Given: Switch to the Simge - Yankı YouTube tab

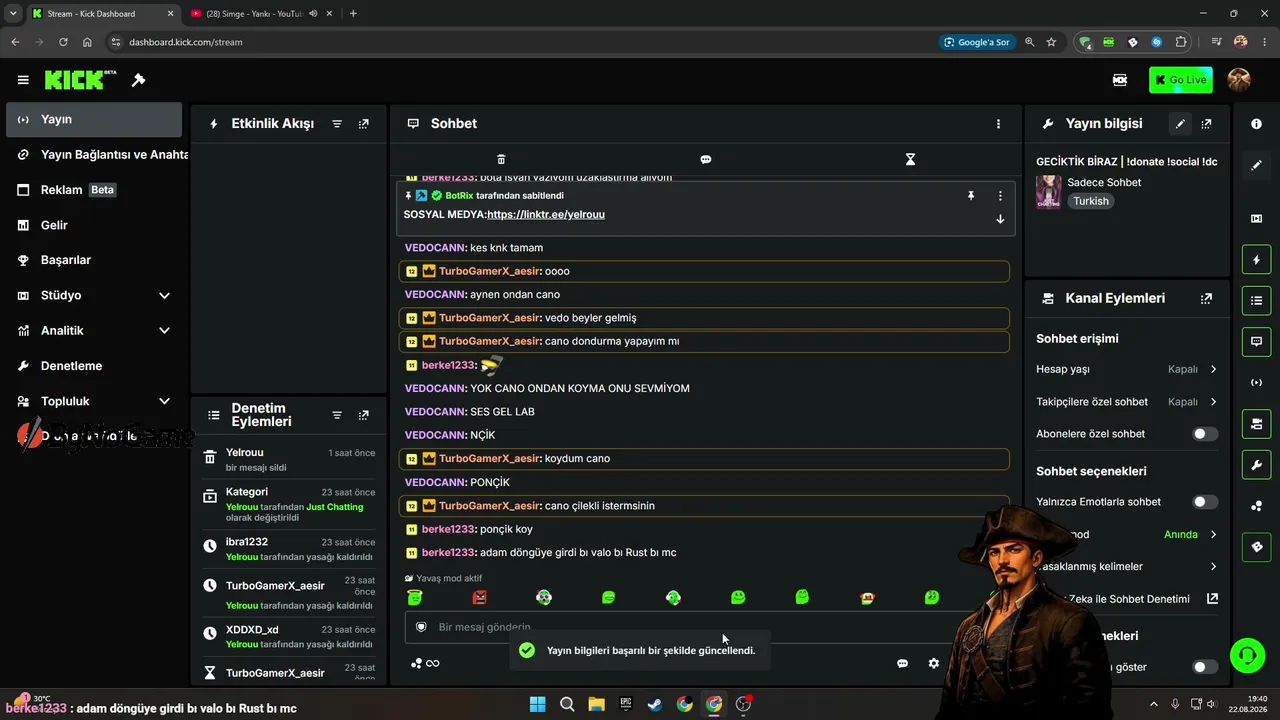Looking at the screenshot, I should click(x=254, y=14).
